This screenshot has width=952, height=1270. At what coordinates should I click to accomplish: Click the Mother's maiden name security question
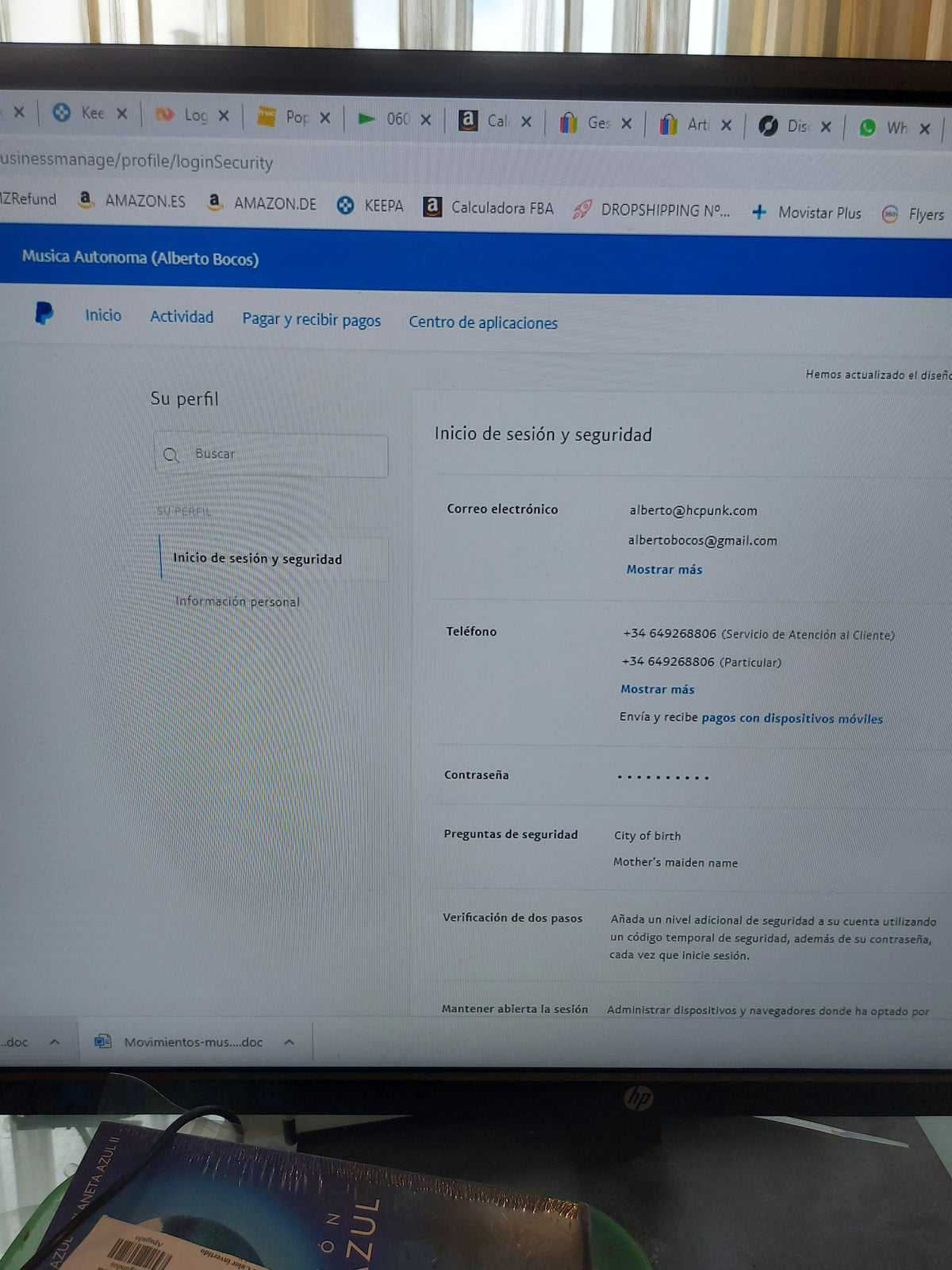pyautogui.click(x=675, y=862)
